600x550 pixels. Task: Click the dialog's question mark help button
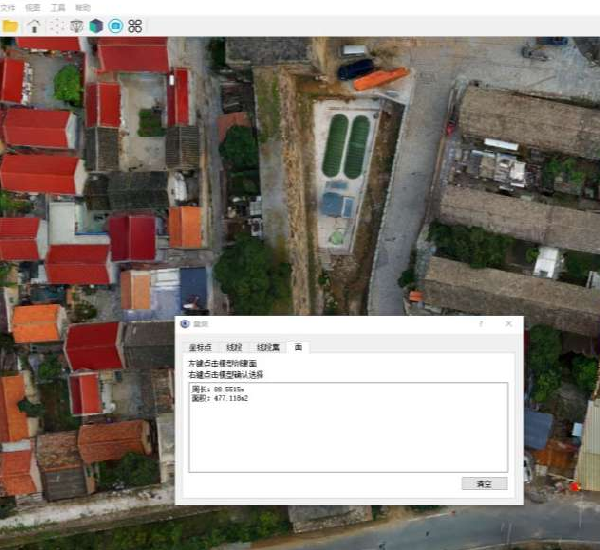(481, 324)
